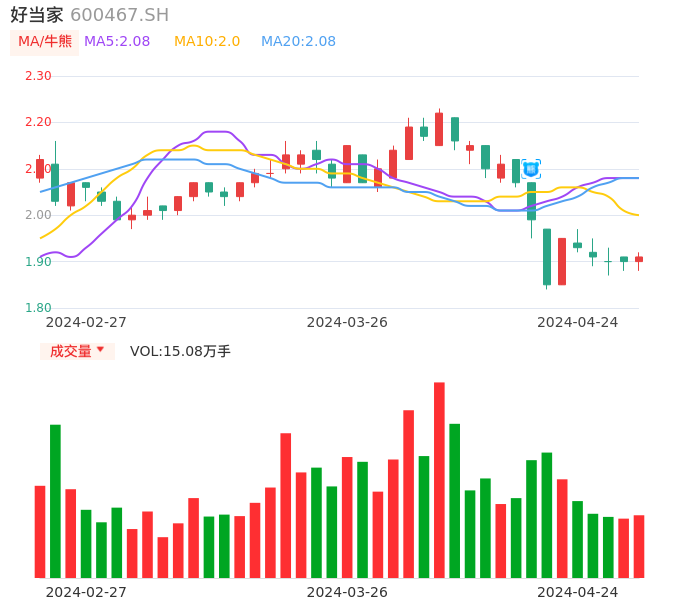Click the 2024-04-24 date label under volume chart
The image size is (686, 606).
click(x=578, y=592)
